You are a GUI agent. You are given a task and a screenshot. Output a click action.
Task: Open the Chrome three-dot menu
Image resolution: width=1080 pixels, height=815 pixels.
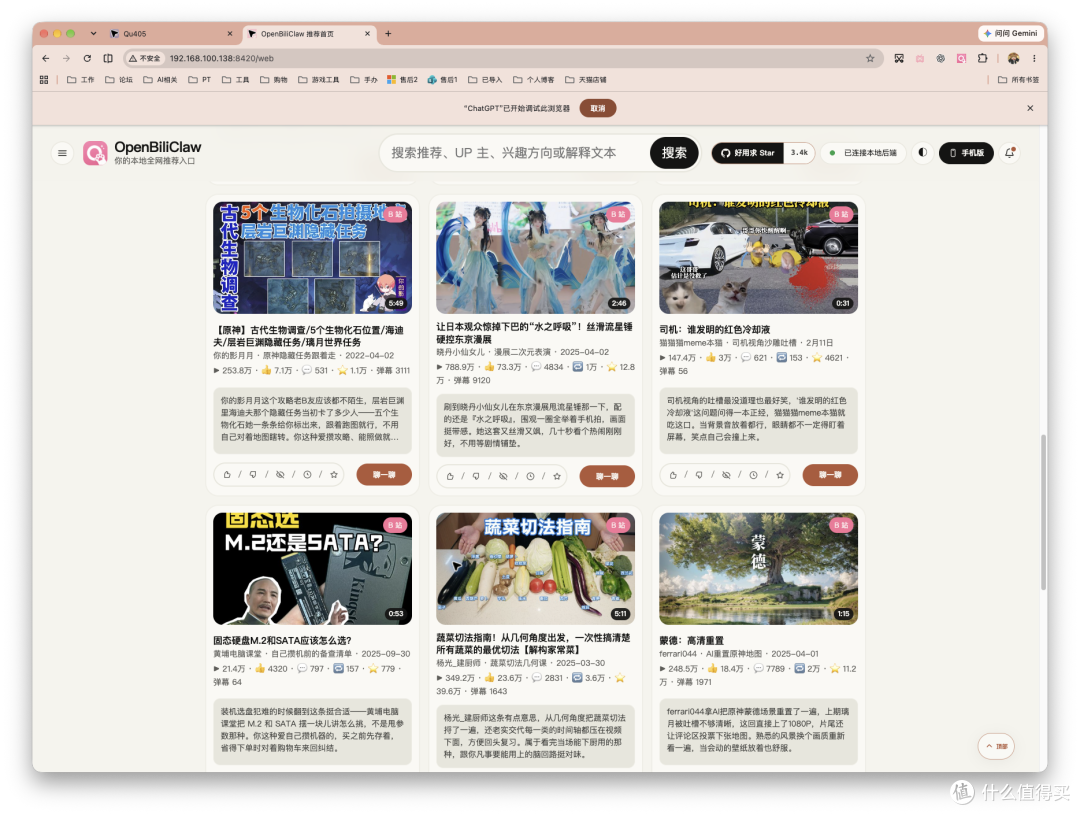(x=1035, y=59)
